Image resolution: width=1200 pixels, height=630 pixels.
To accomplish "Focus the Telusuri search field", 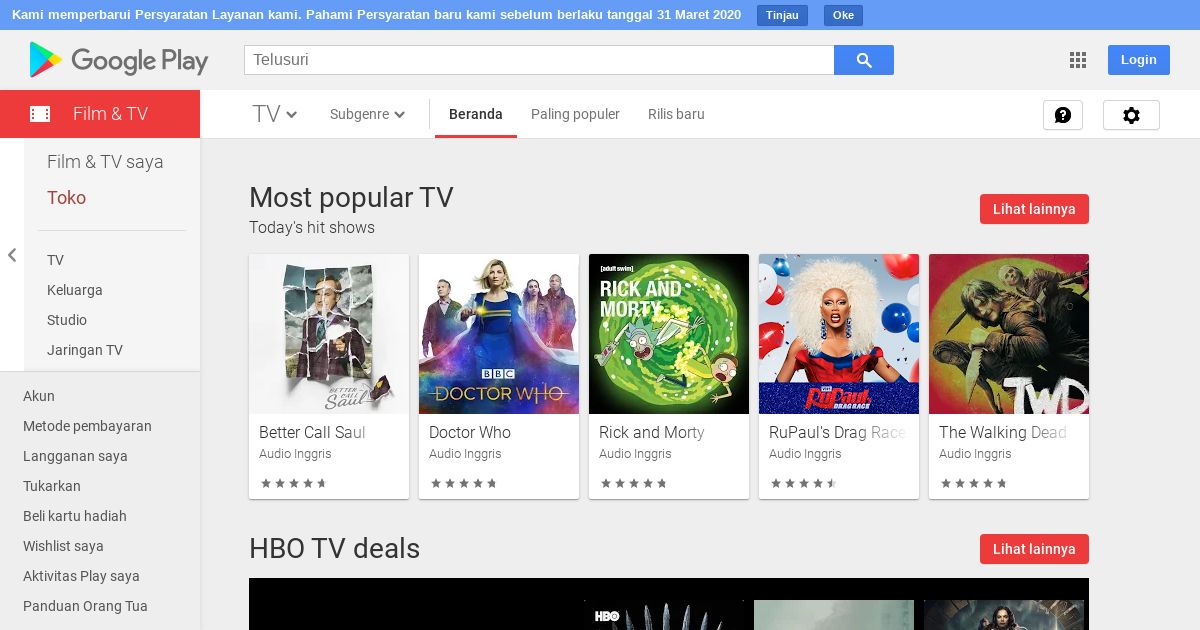I will point(539,60).
